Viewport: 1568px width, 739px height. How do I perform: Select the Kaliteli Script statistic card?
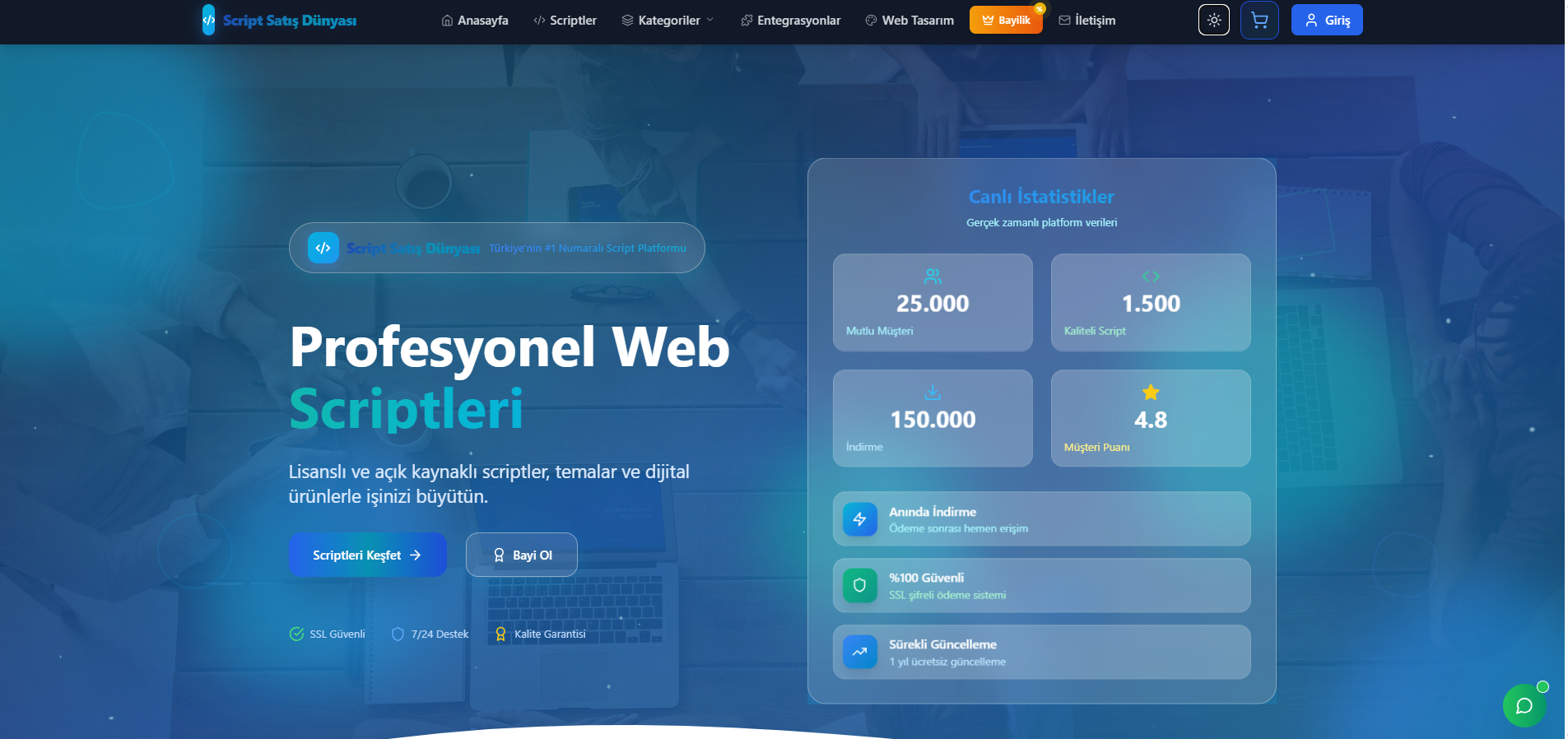pyautogui.click(x=1151, y=302)
